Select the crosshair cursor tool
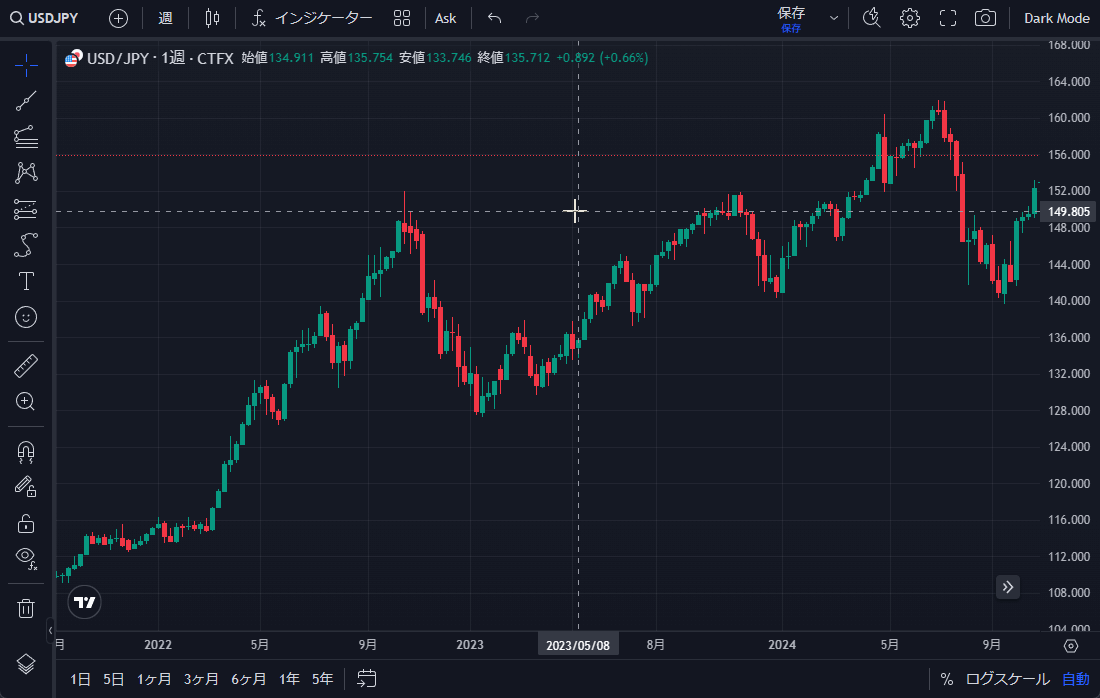This screenshot has width=1100, height=698. pos(26,65)
